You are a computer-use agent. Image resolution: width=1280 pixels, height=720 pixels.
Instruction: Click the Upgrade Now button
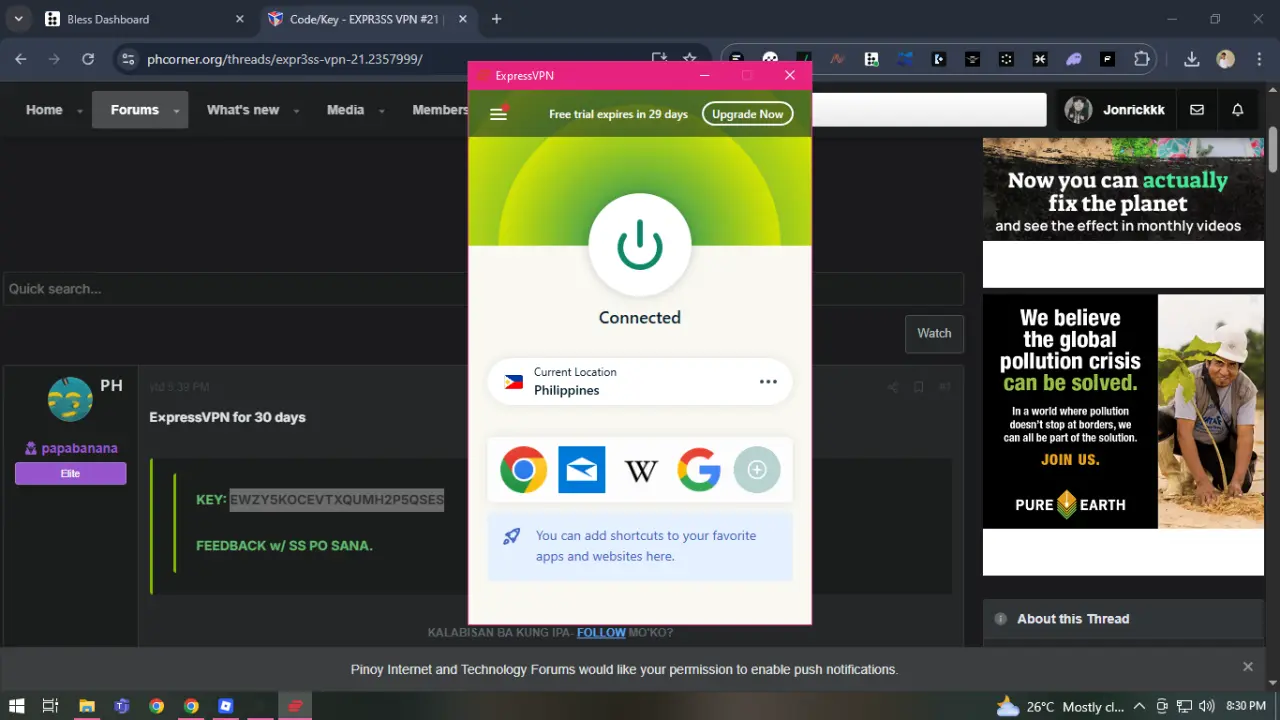click(x=747, y=114)
